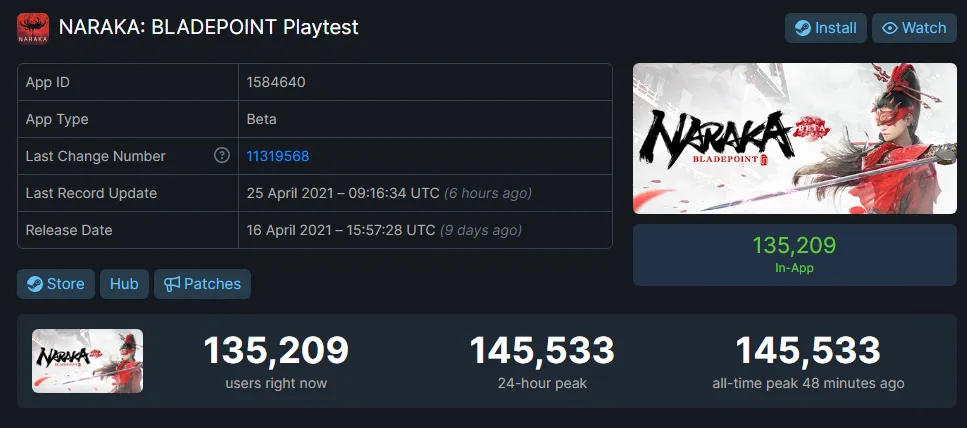Click the small NARAKA thumbnail in the stats bar
The height and width of the screenshot is (428, 967).
click(88, 361)
